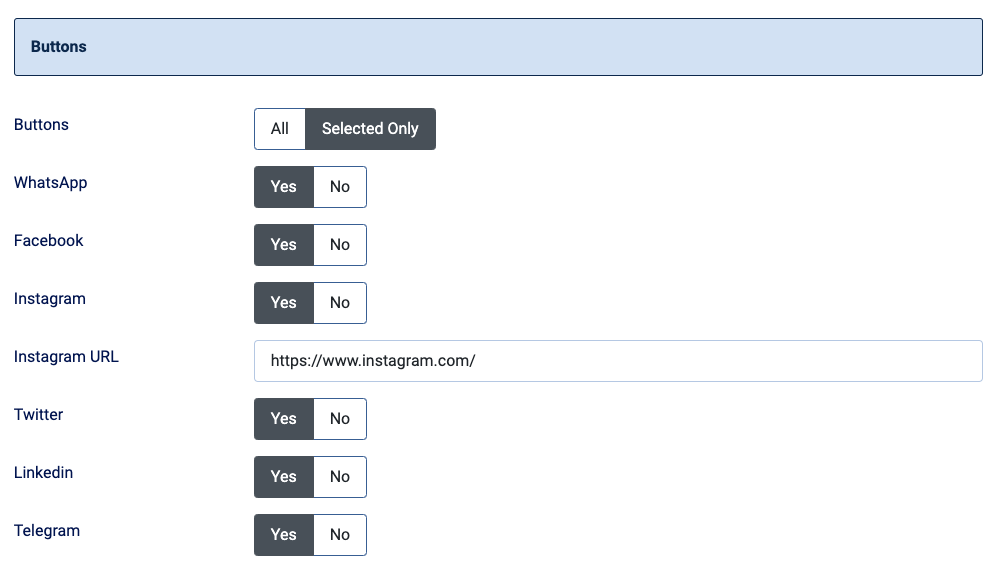
Task: Click the Buttons section header bar
Action: [498, 47]
